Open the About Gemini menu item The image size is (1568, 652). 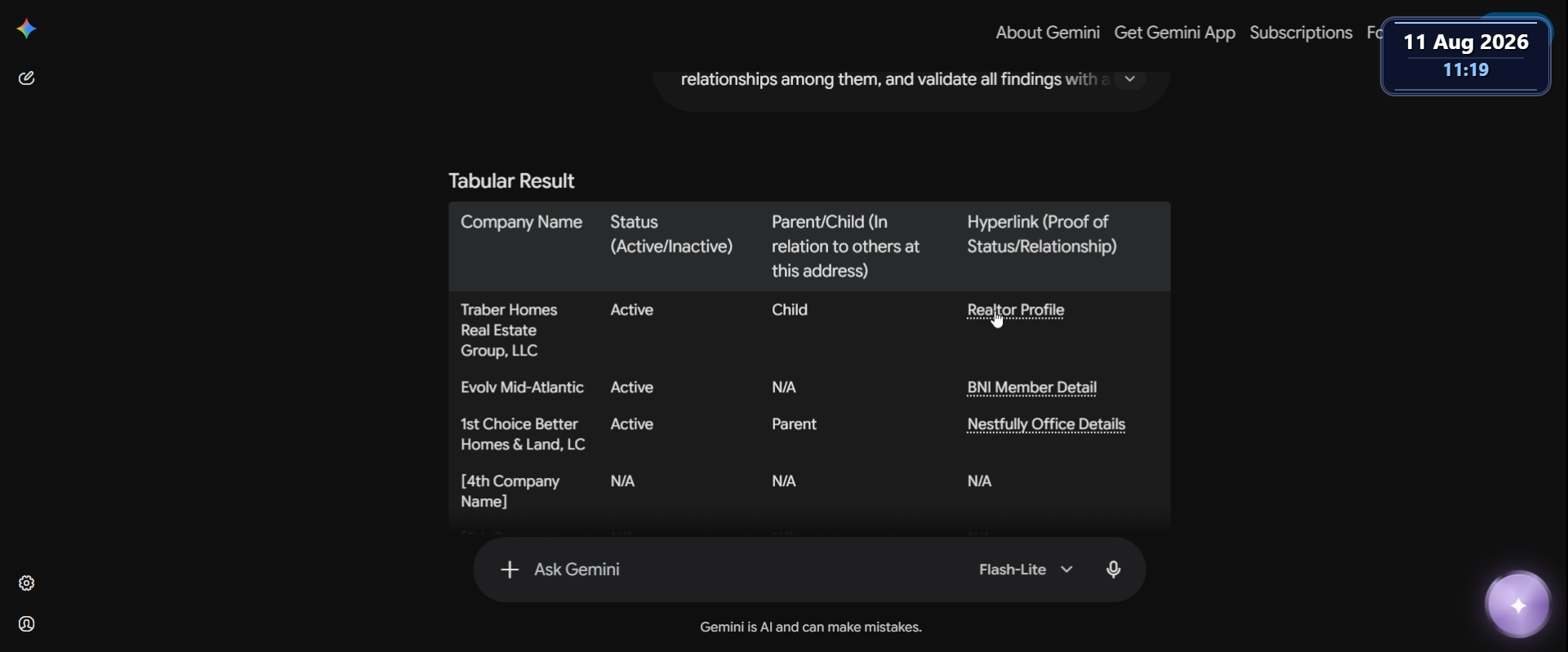click(x=1048, y=33)
